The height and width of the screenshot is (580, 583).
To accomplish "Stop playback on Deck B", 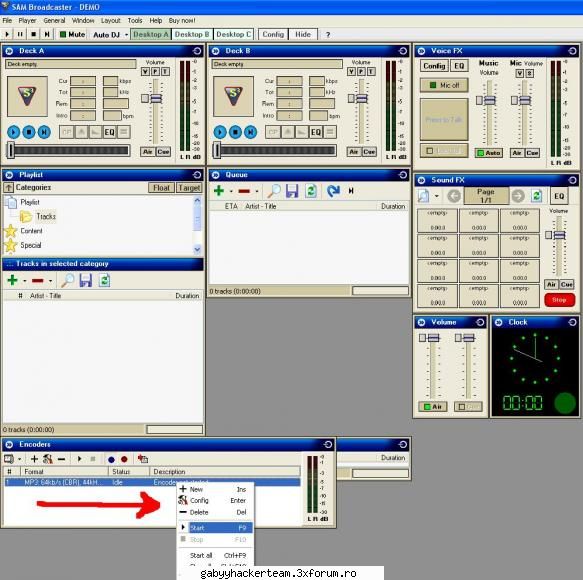I will pyautogui.click(x=235, y=132).
